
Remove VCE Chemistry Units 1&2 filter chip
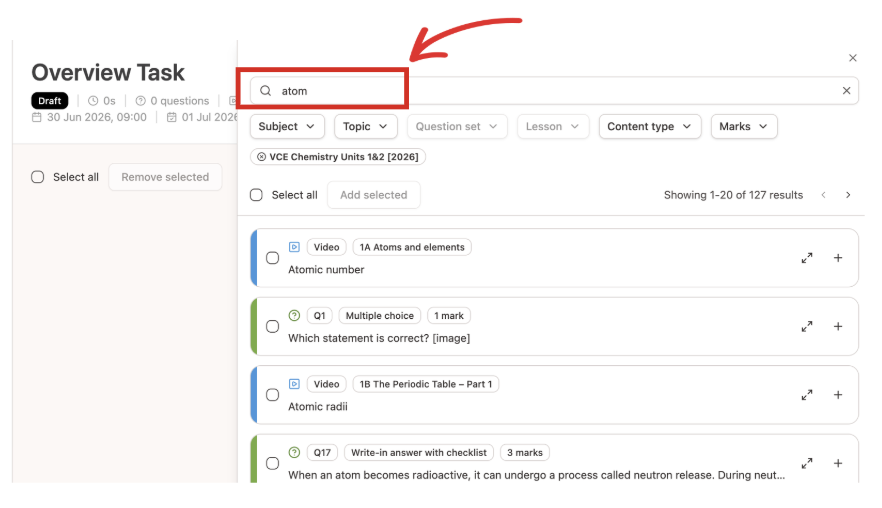click(262, 157)
